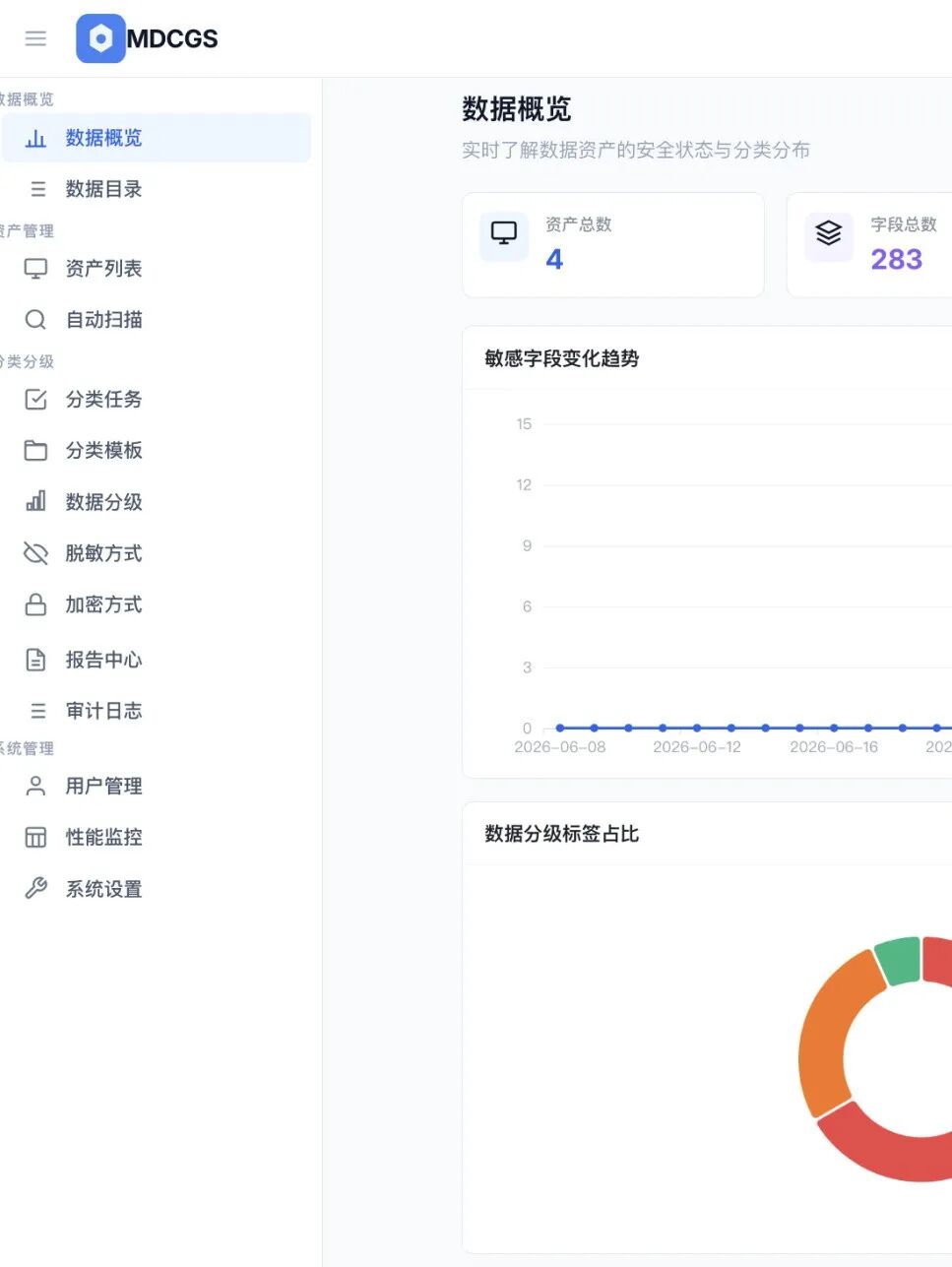Screen dimensions: 952x1267
Task: Click the trend data point at 2026-06-12
Action: (697, 728)
